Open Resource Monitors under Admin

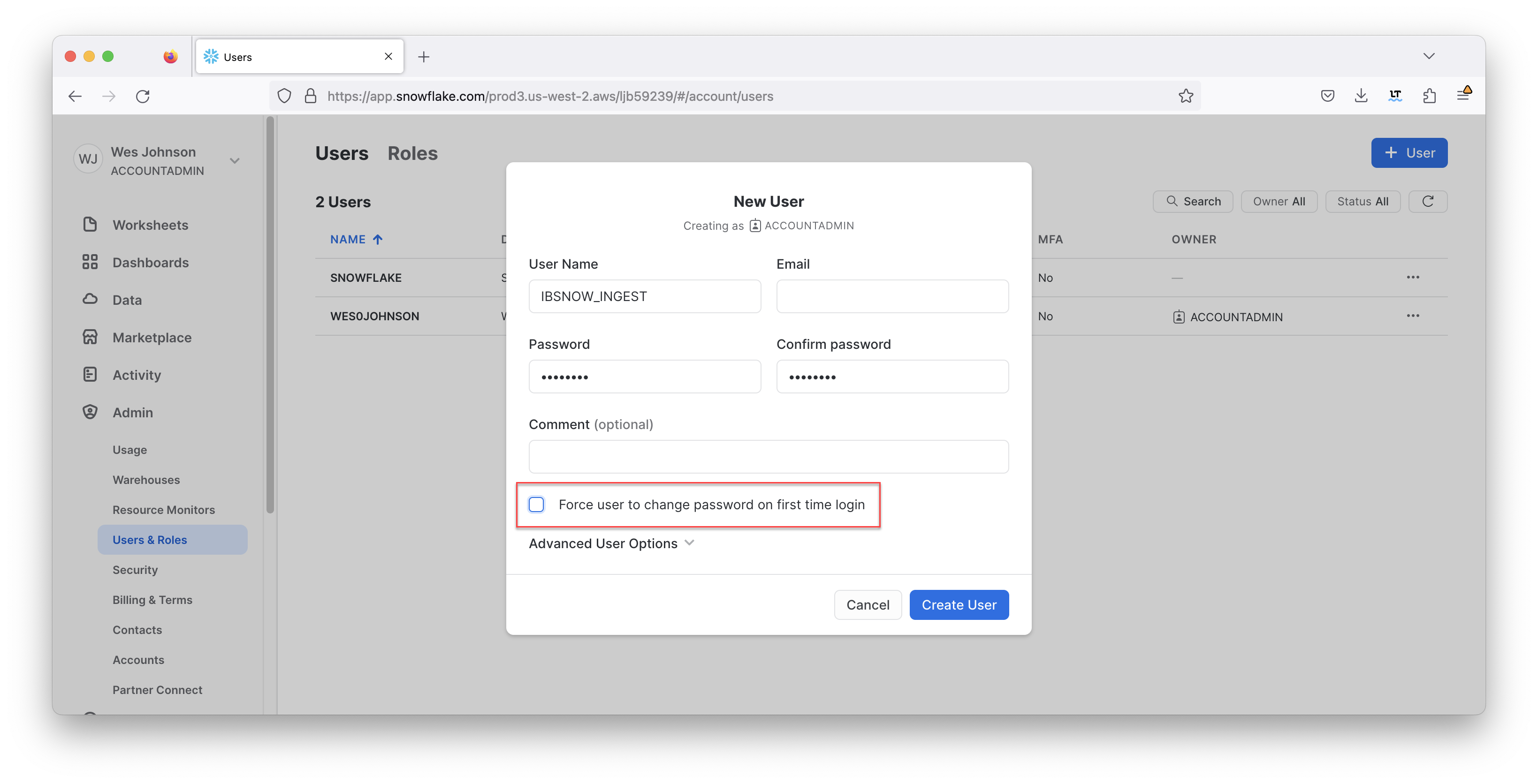(164, 510)
